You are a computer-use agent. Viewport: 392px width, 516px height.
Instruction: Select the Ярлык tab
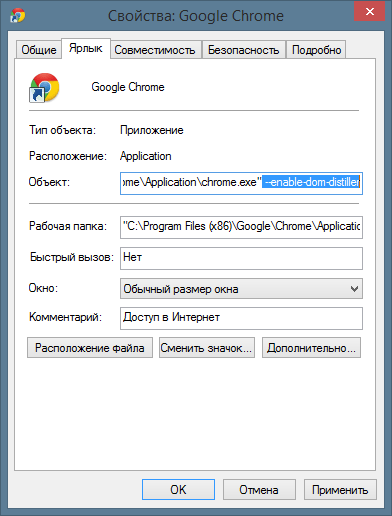[x=86, y=48]
